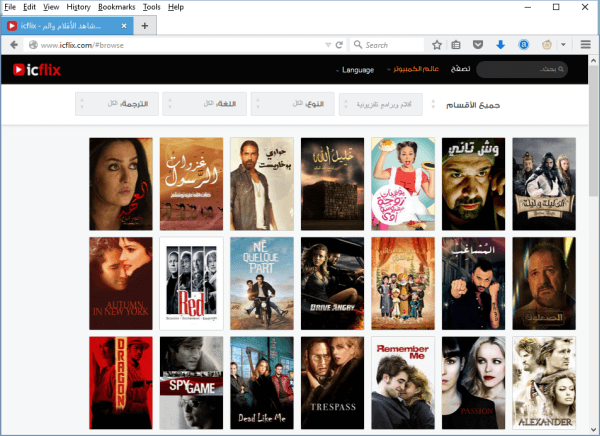Screen dimensions: 600x436
Task: Open the عالم الكمبيوتر account dropdown
Action: coord(413,69)
